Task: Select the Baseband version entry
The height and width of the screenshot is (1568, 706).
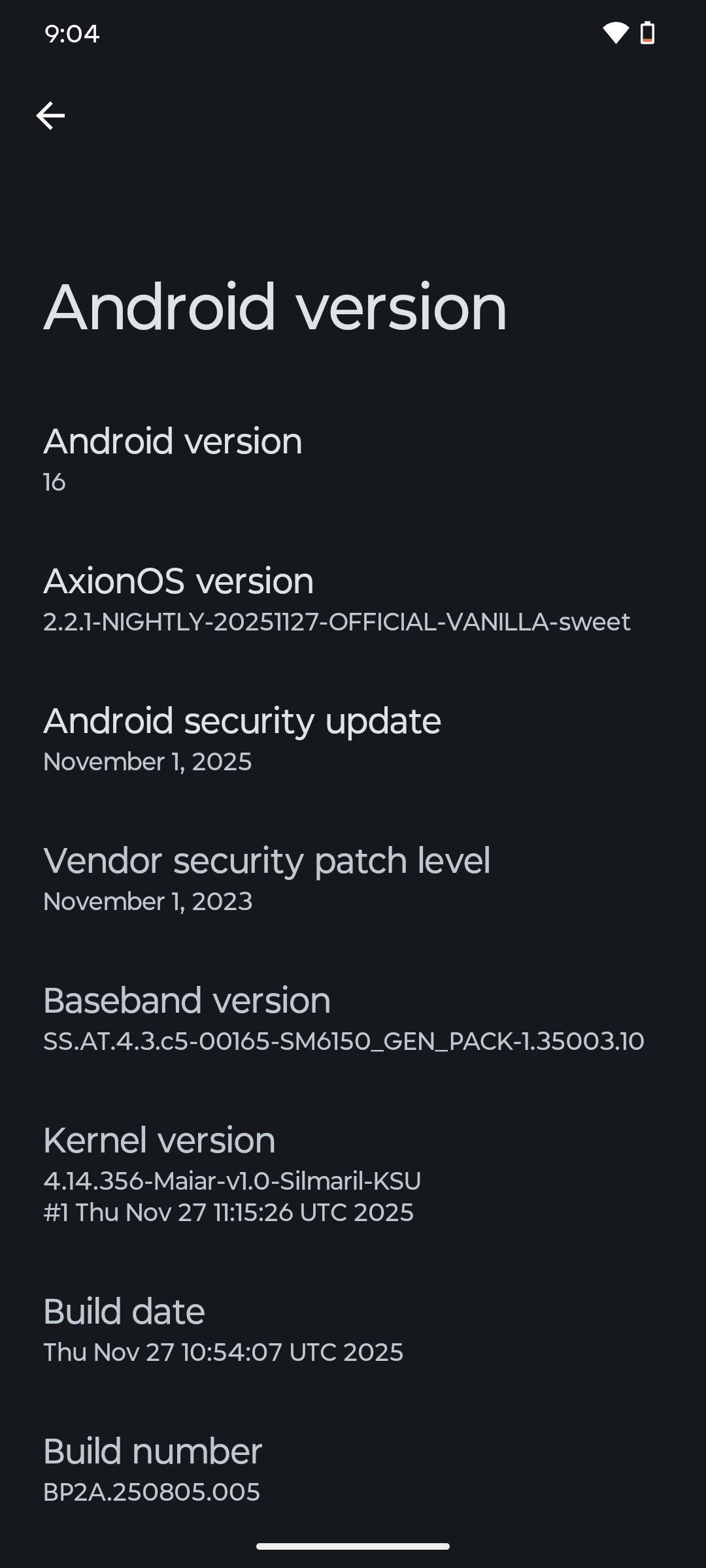Action: (187, 1000)
